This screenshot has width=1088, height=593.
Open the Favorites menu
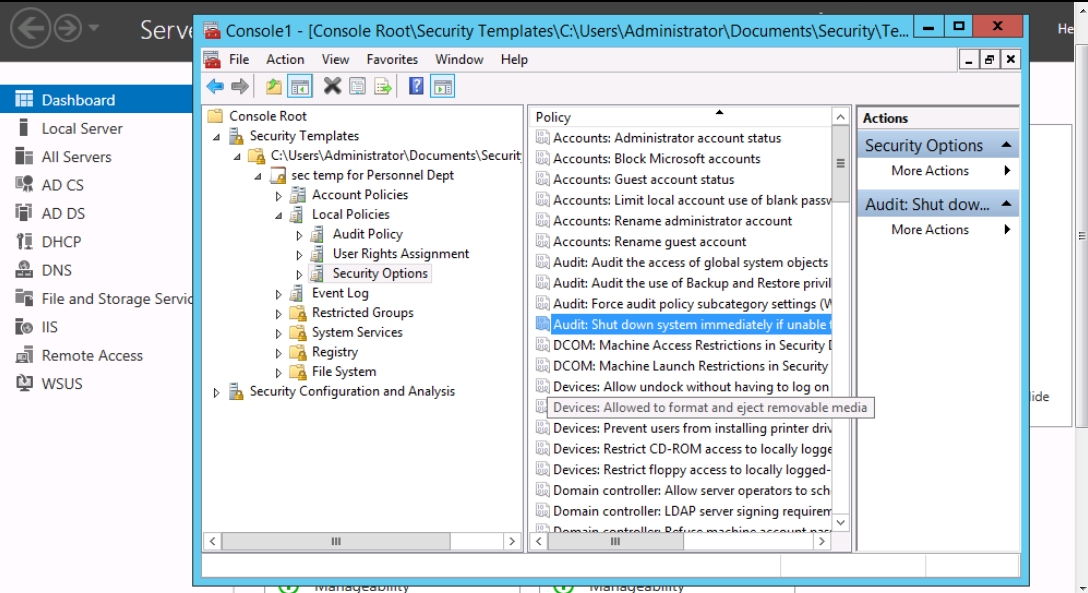point(392,60)
